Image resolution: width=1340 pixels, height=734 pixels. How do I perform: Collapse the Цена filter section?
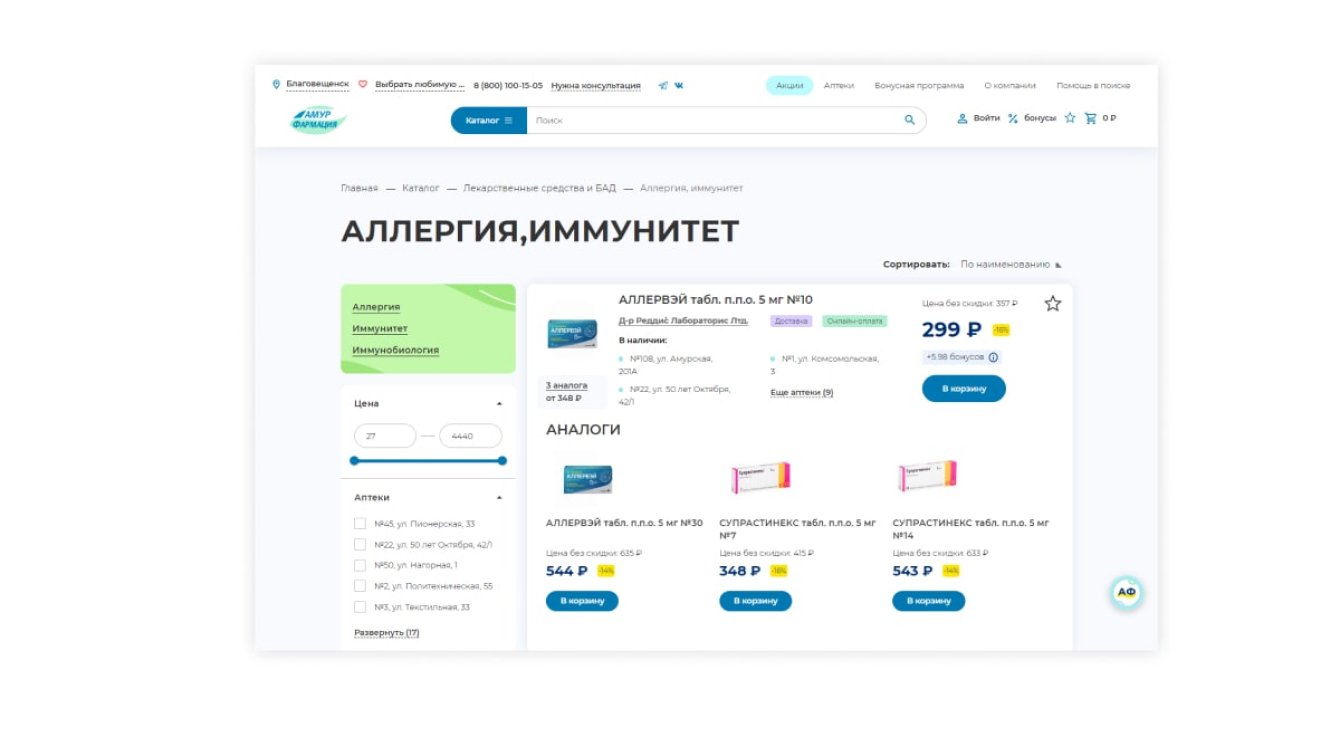coord(499,404)
